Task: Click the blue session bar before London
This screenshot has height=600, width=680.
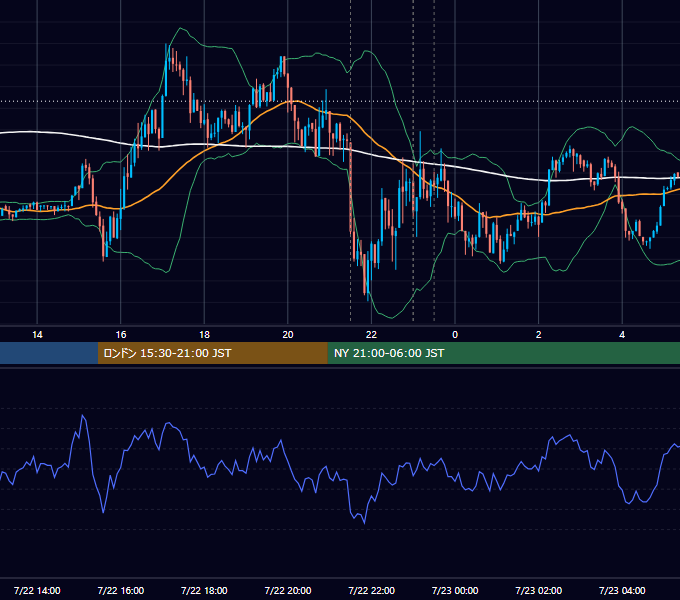Action: pos(49,353)
